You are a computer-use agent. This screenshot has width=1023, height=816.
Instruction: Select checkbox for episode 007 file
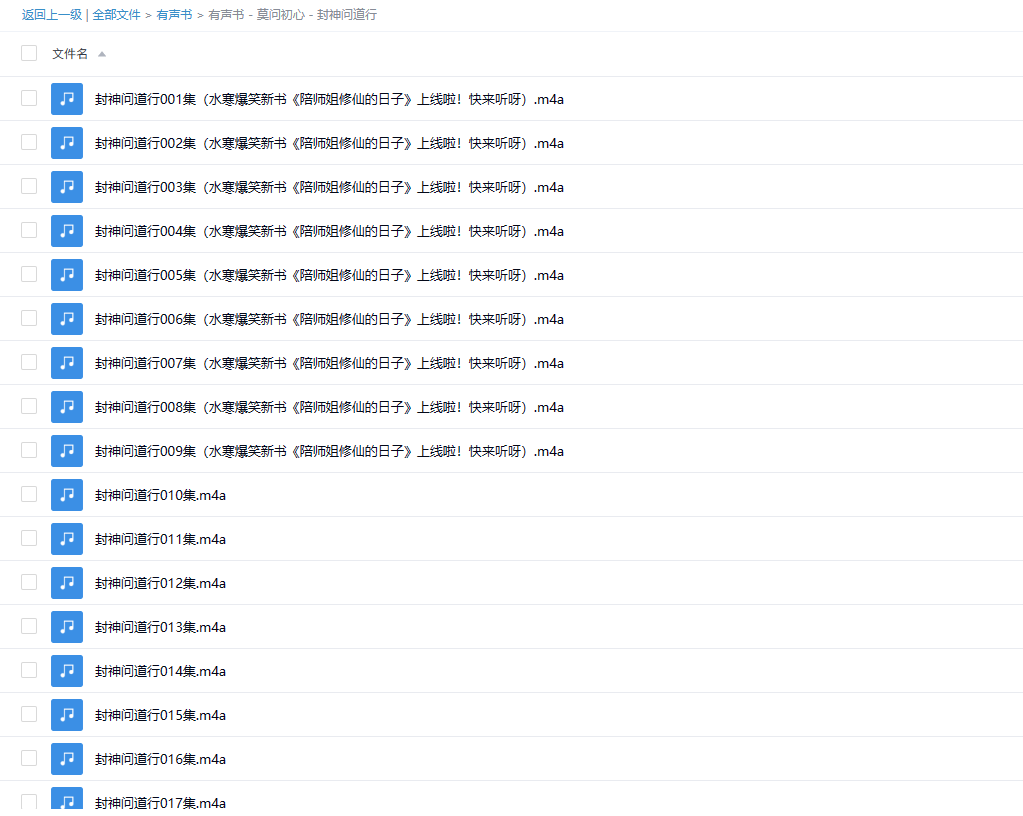point(29,362)
